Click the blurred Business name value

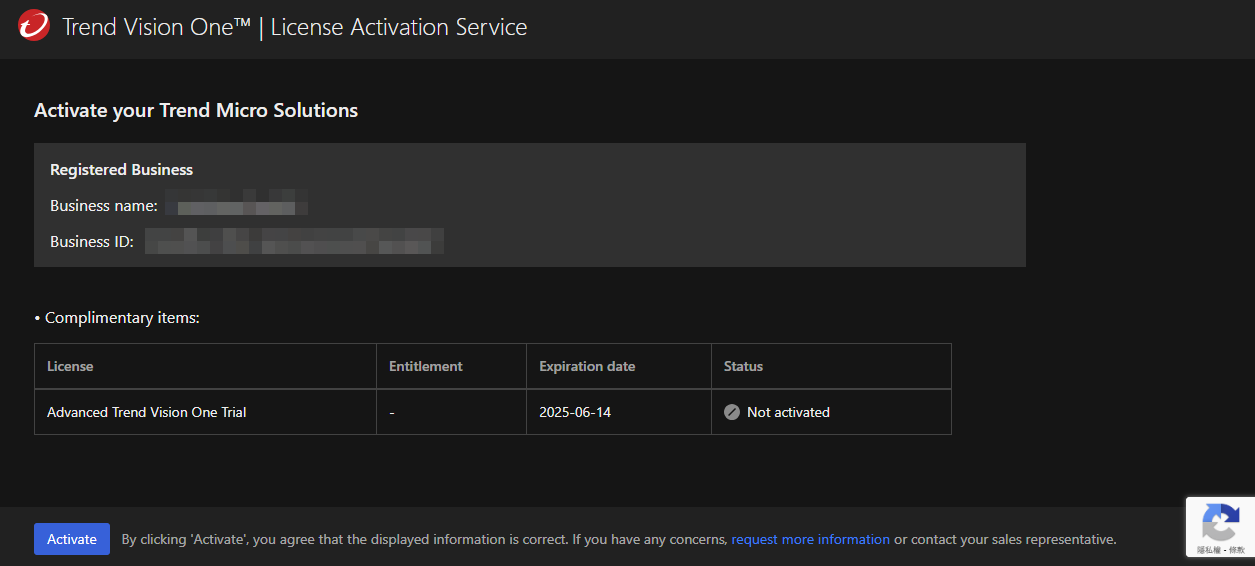[236, 206]
